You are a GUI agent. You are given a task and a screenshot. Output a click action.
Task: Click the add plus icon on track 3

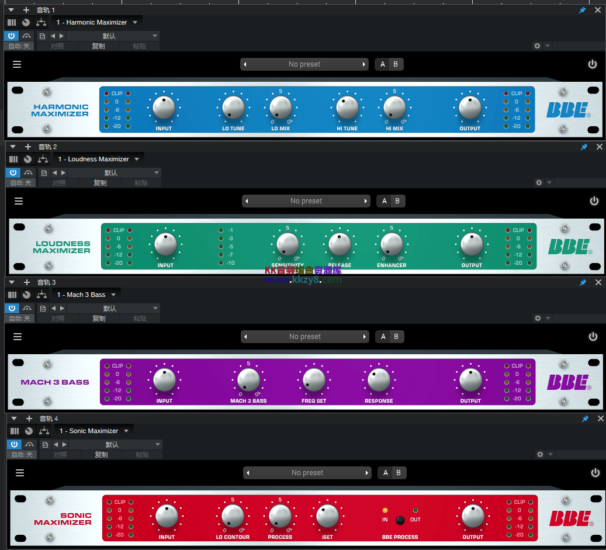[x=27, y=283]
